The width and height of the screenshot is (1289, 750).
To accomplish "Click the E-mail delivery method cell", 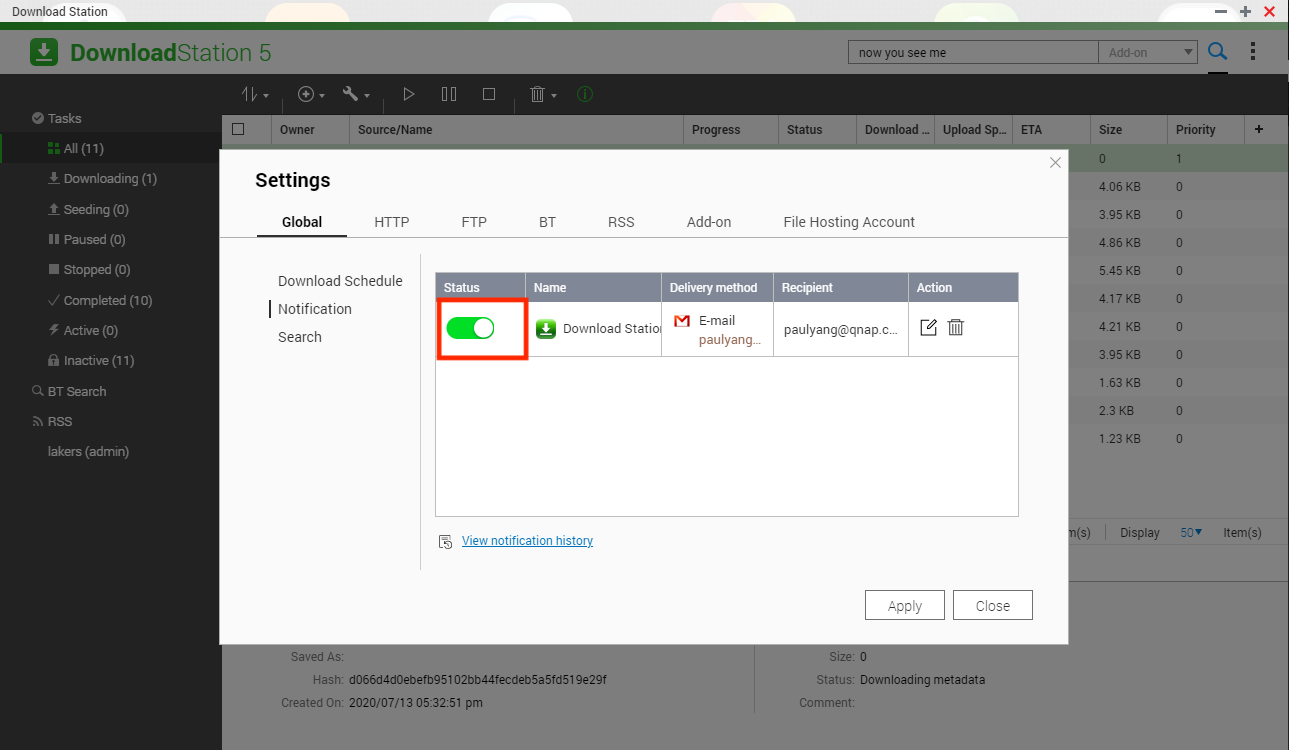I will (717, 329).
